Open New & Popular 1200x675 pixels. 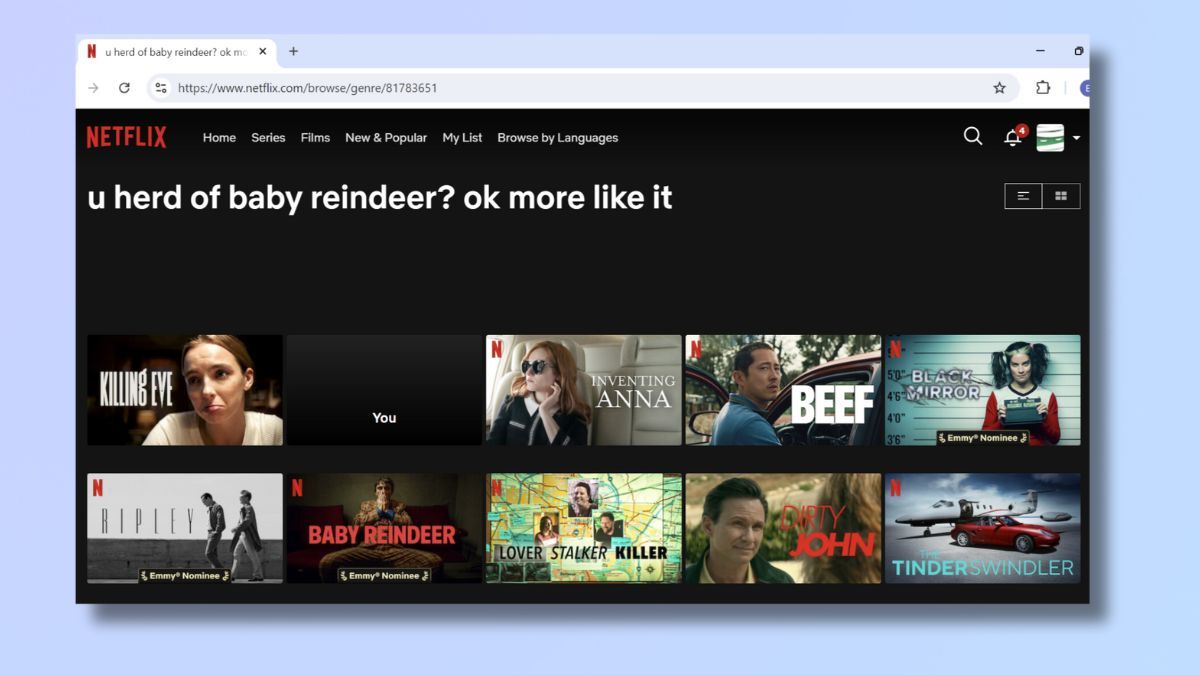[386, 138]
